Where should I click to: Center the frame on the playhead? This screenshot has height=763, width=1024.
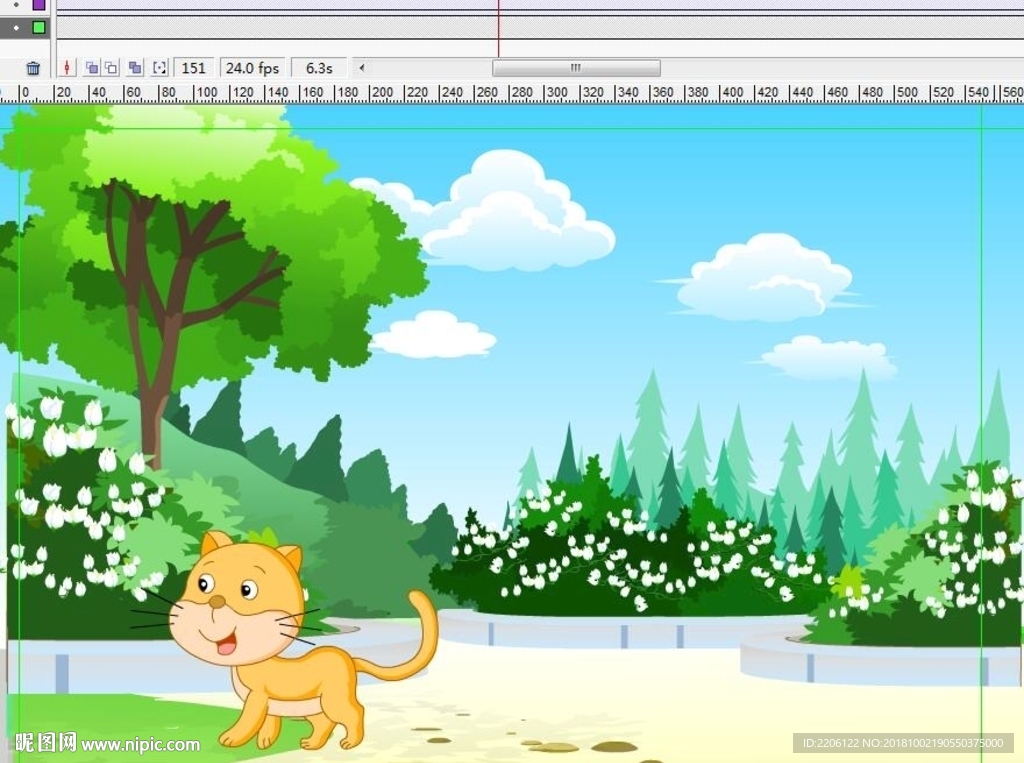67,68
